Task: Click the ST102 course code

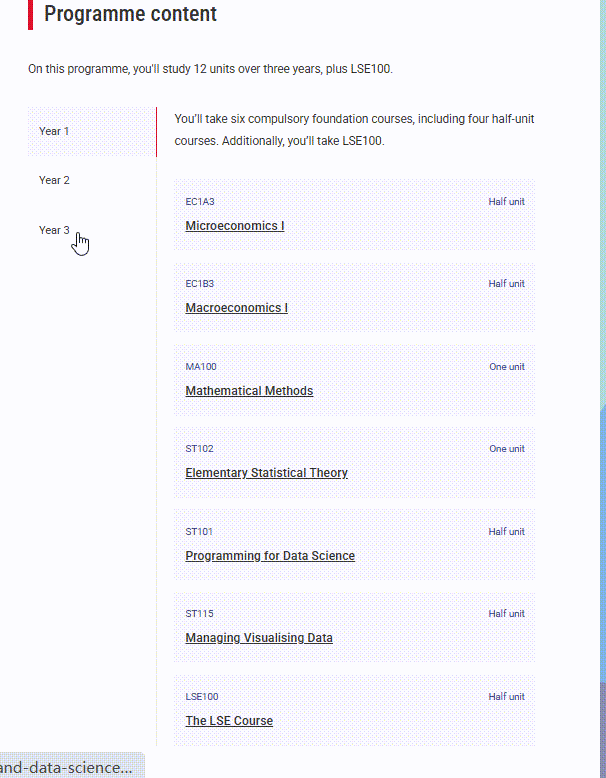Action: pyautogui.click(x=200, y=449)
